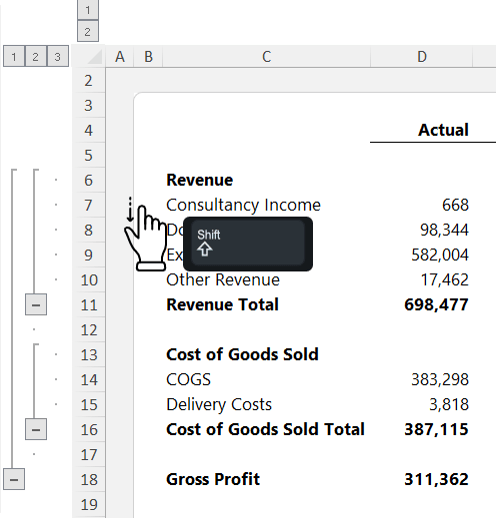Select row 15 header

(x=89, y=404)
